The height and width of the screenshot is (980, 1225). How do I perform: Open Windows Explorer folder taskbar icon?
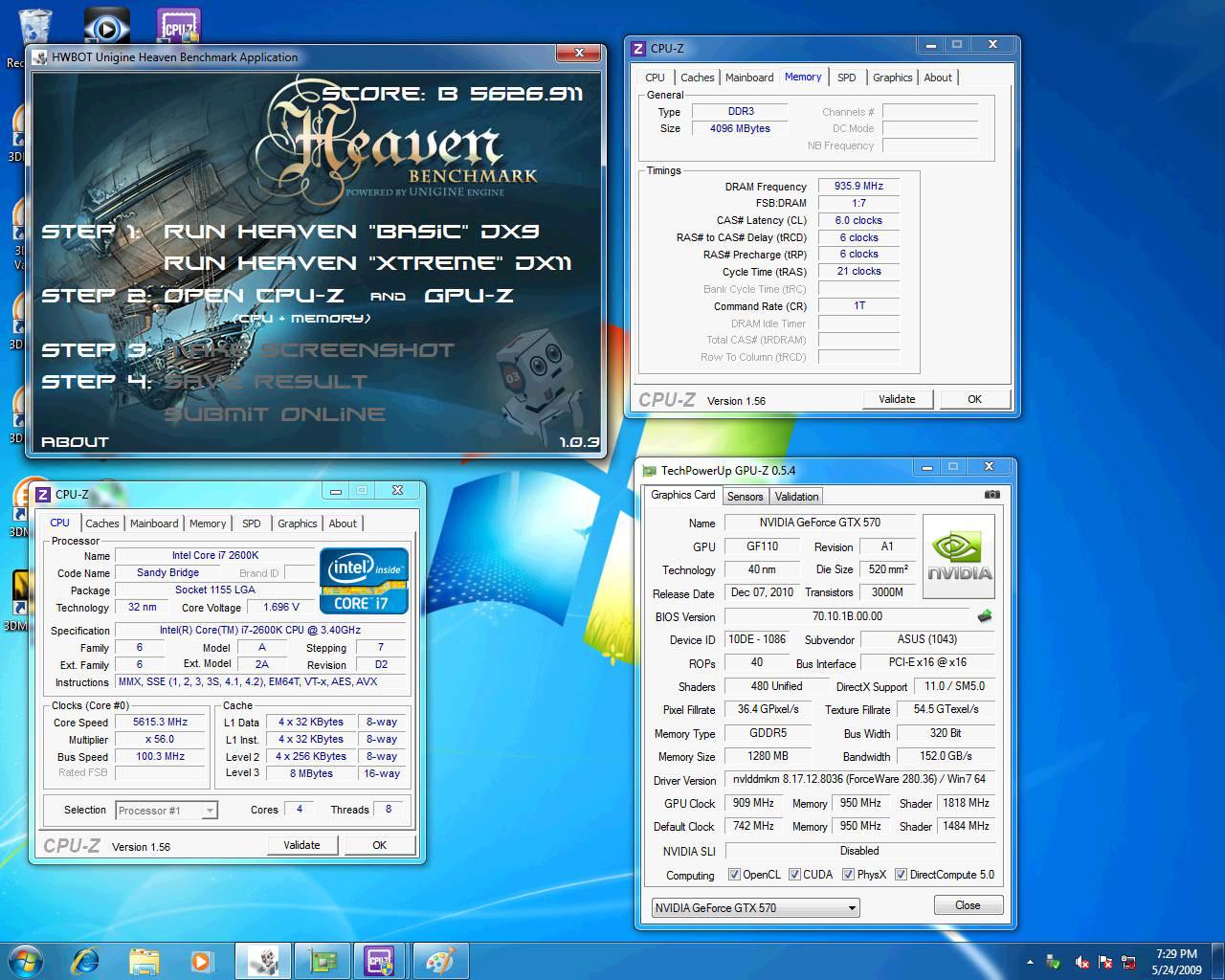point(144,960)
